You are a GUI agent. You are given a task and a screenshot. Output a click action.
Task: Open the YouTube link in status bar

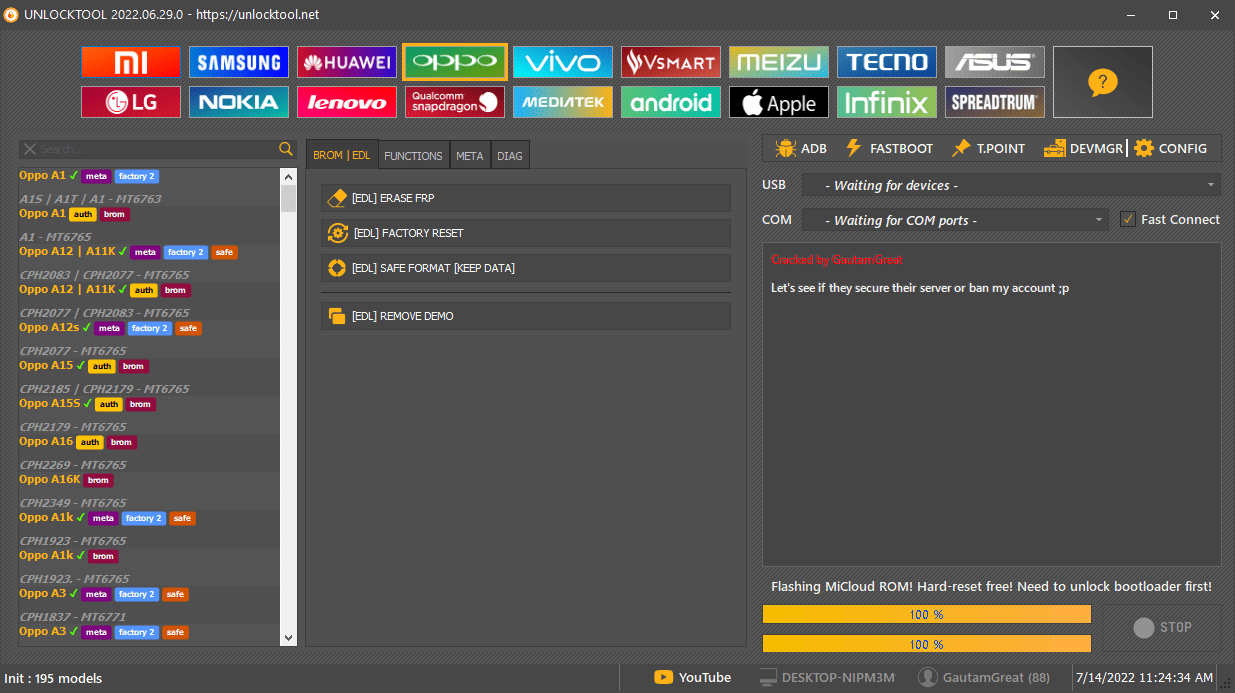(x=692, y=677)
